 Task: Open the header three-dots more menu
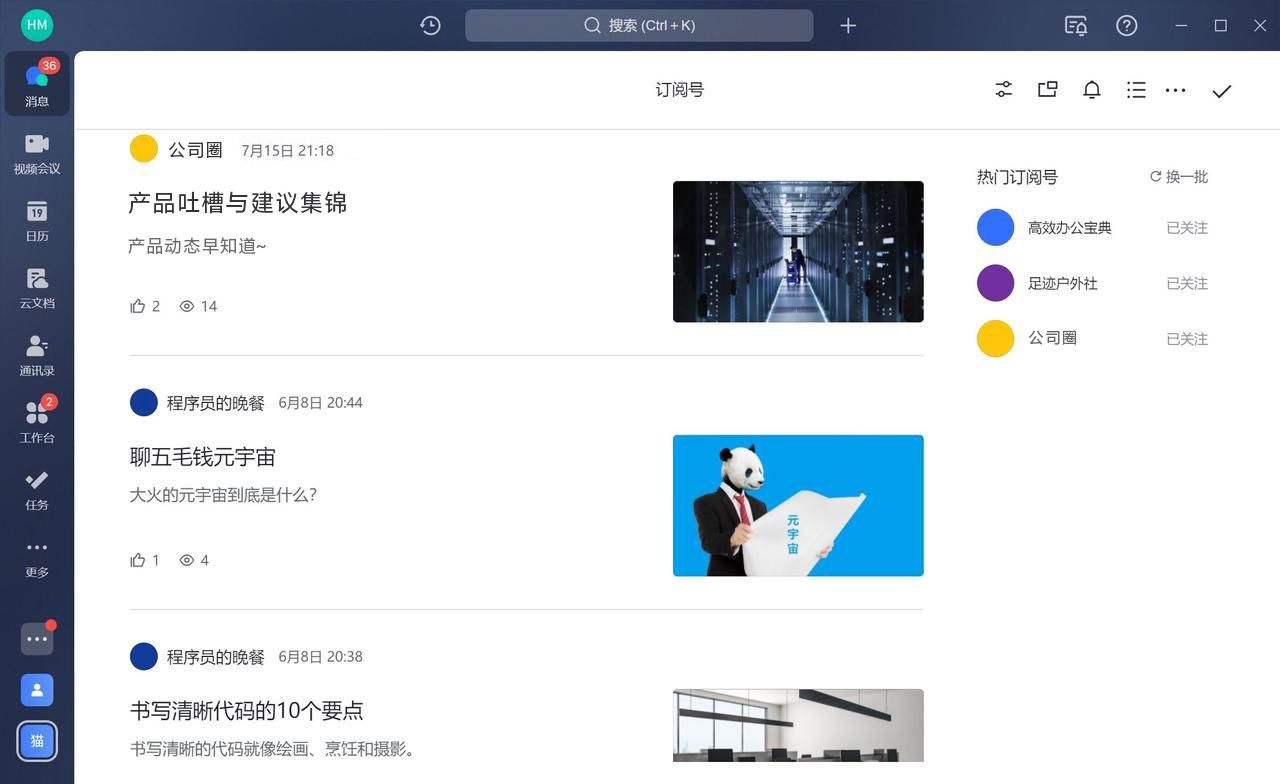(1176, 90)
